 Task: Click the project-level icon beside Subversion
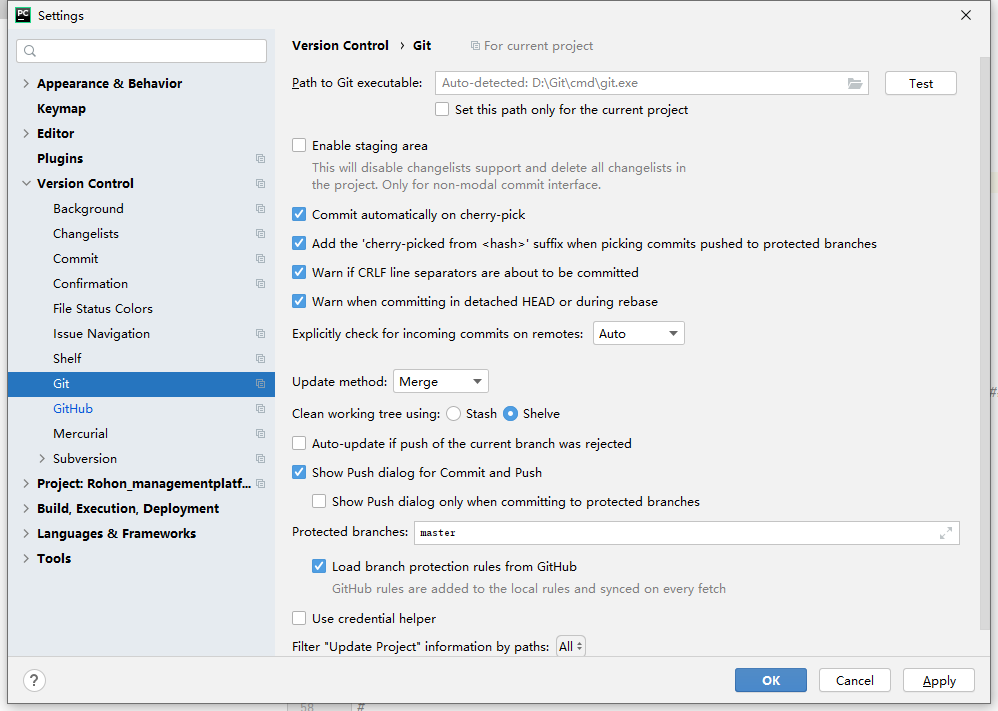click(260, 458)
